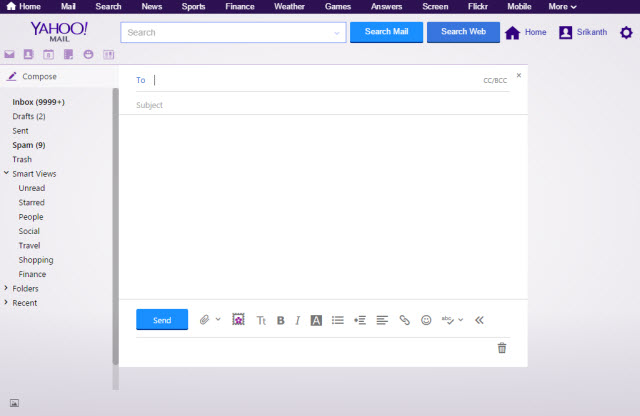Open the spell check options dropdown arrow
Screen dimensions: 640x416
(460, 320)
